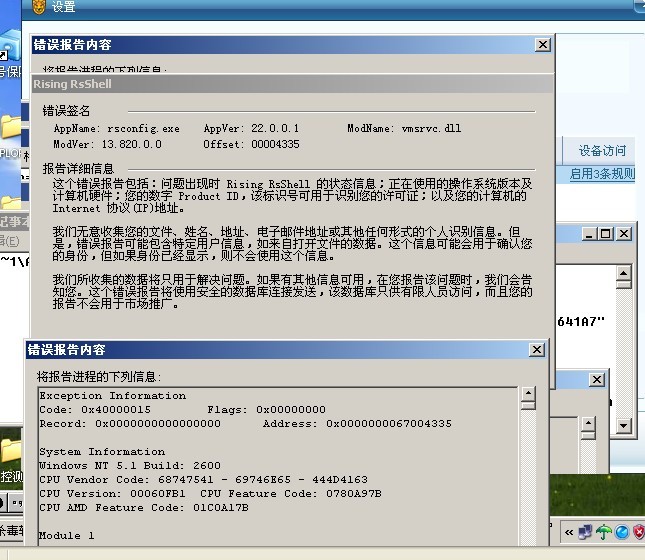Click the 记事本 window title bar
Screen dimensions: 645x560
pyautogui.click(x=14, y=222)
